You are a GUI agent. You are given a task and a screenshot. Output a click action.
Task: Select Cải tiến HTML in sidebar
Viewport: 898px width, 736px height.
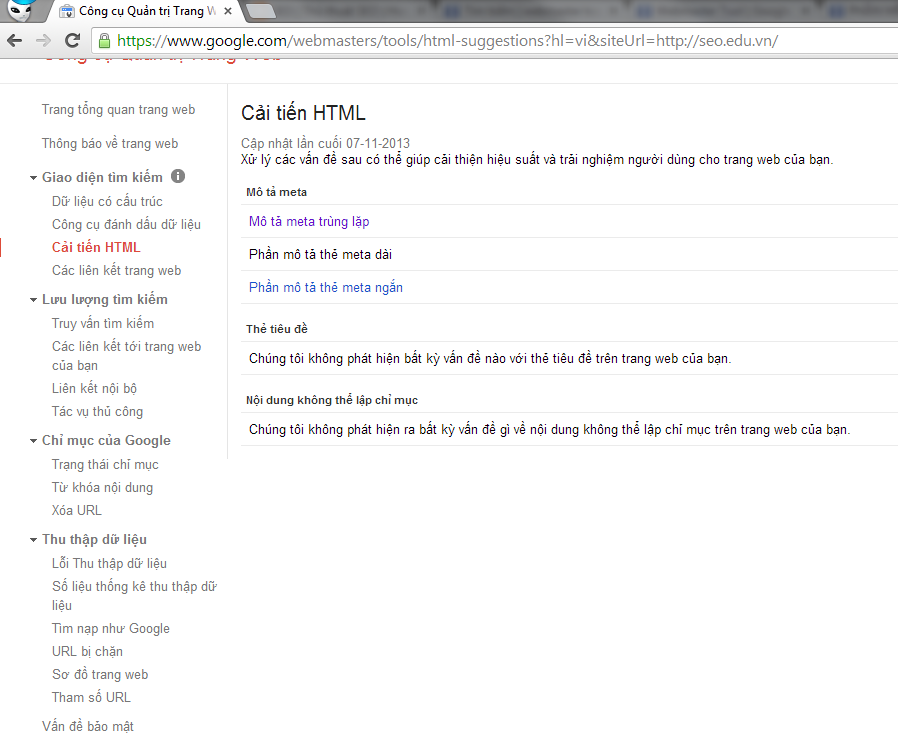(96, 247)
